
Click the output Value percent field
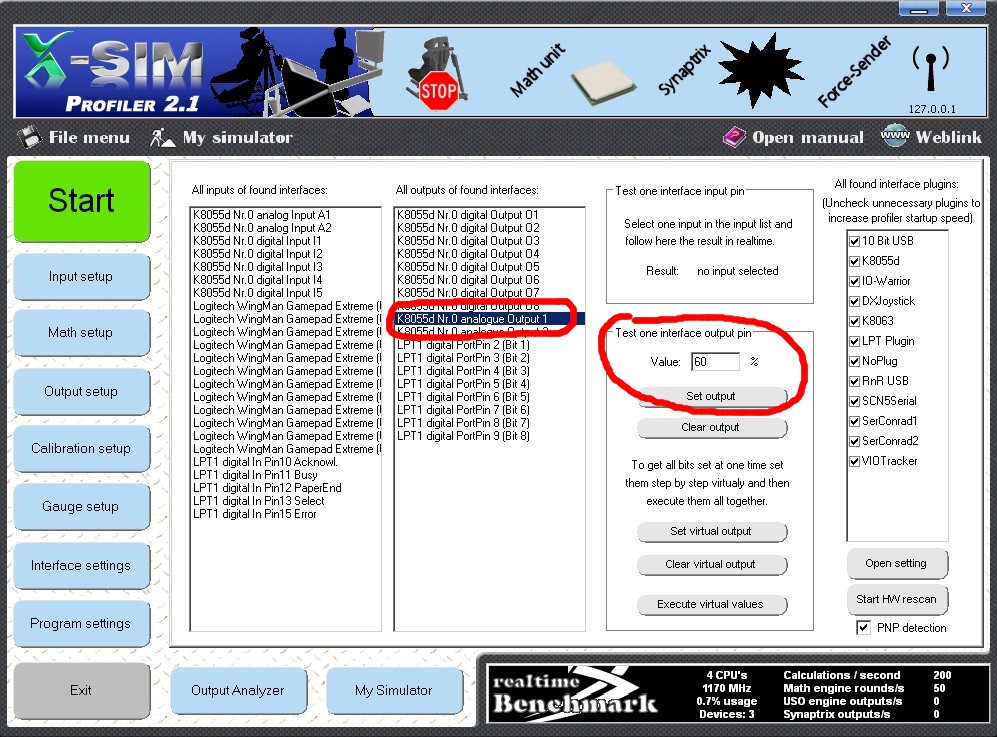click(714, 362)
